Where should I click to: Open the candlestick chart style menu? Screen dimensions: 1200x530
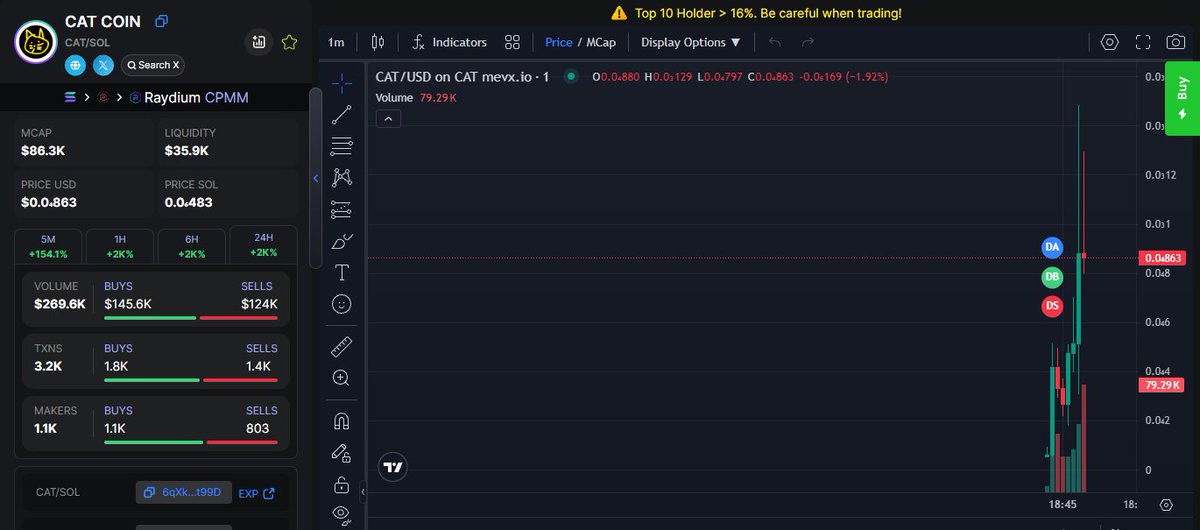tap(377, 42)
